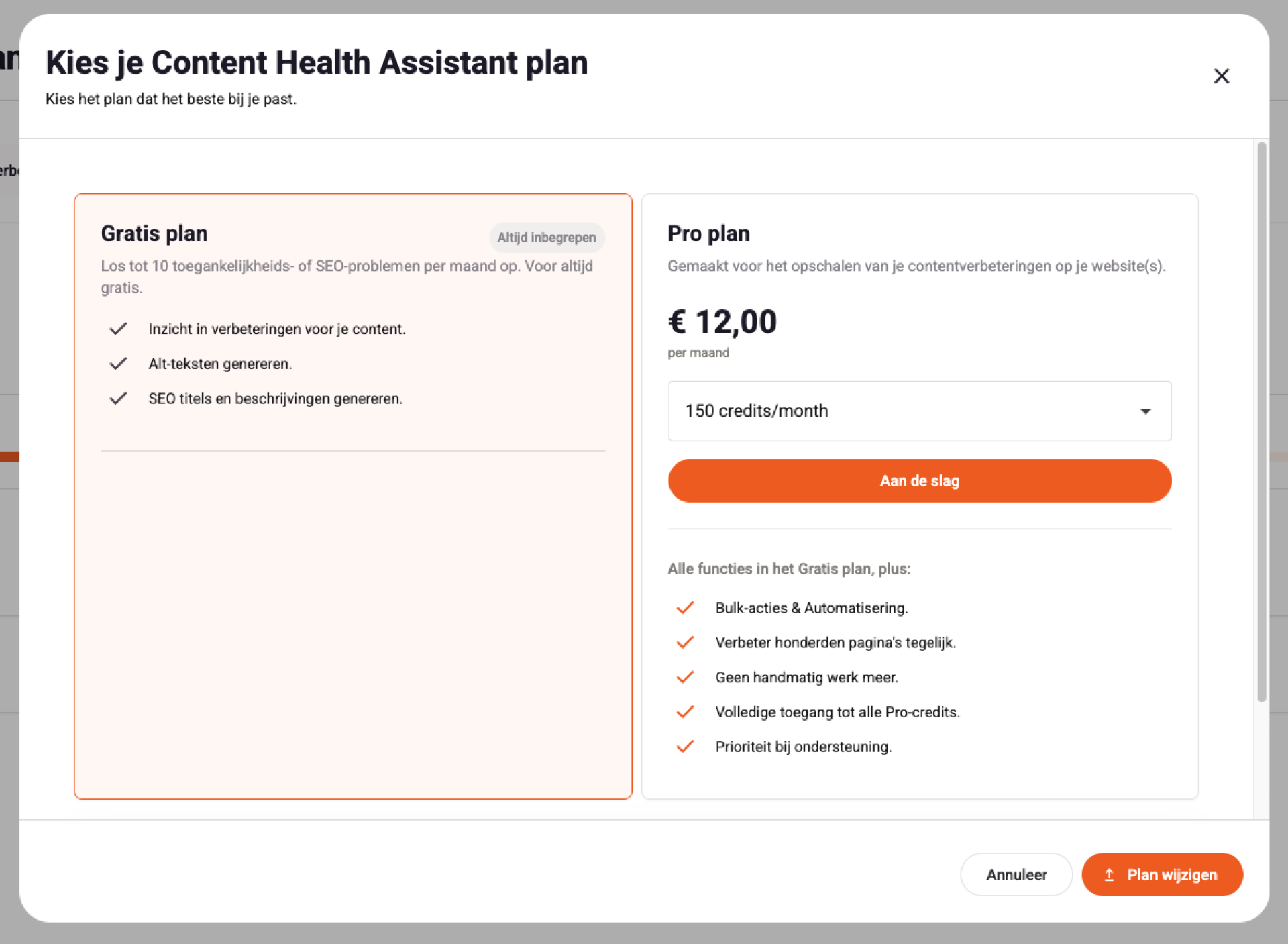Click checkmark beside Prioriteit bij ondersteuning

685,747
